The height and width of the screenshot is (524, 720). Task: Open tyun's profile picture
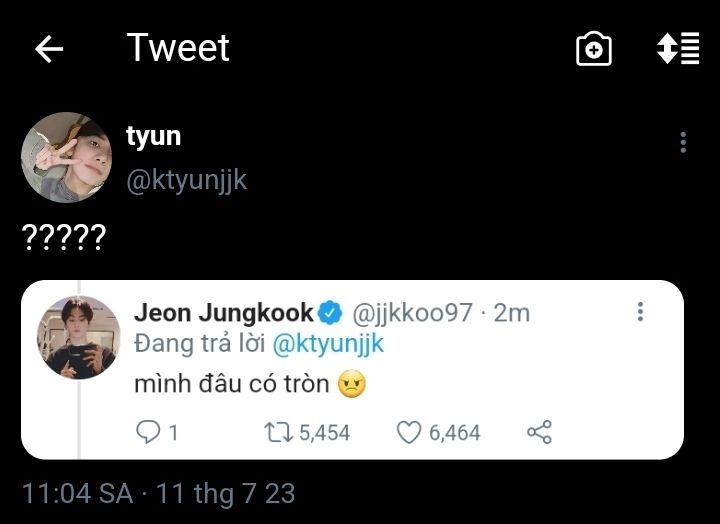click(66, 157)
